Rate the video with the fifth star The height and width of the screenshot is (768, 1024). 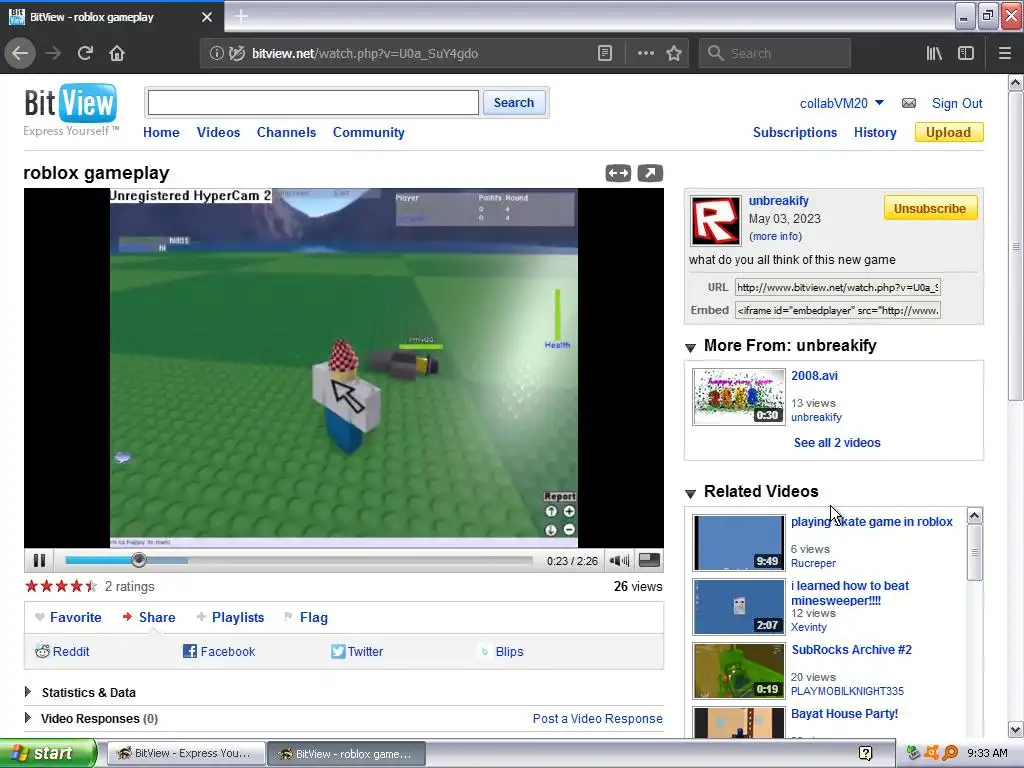coord(91,586)
